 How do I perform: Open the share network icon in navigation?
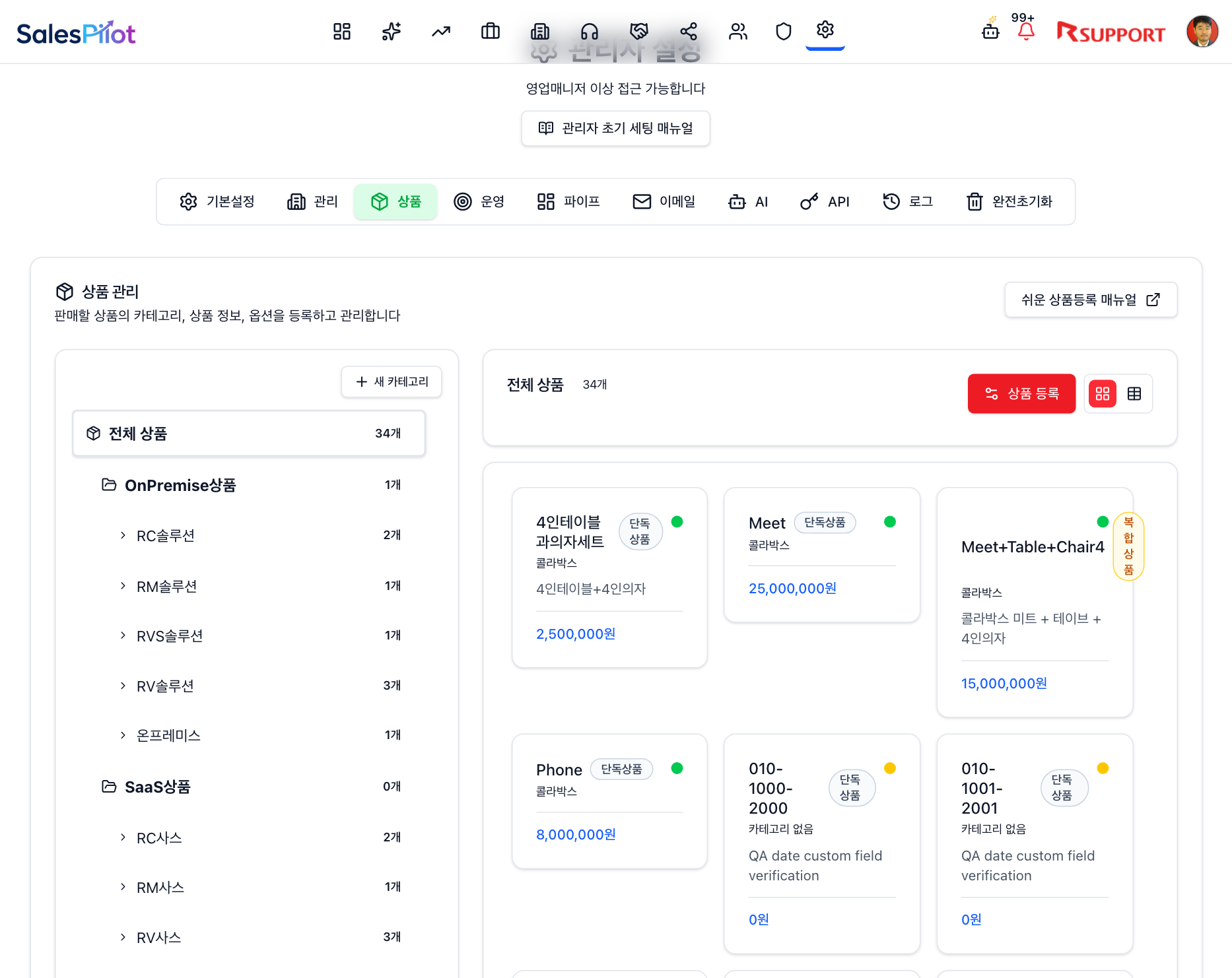pyautogui.click(x=689, y=31)
